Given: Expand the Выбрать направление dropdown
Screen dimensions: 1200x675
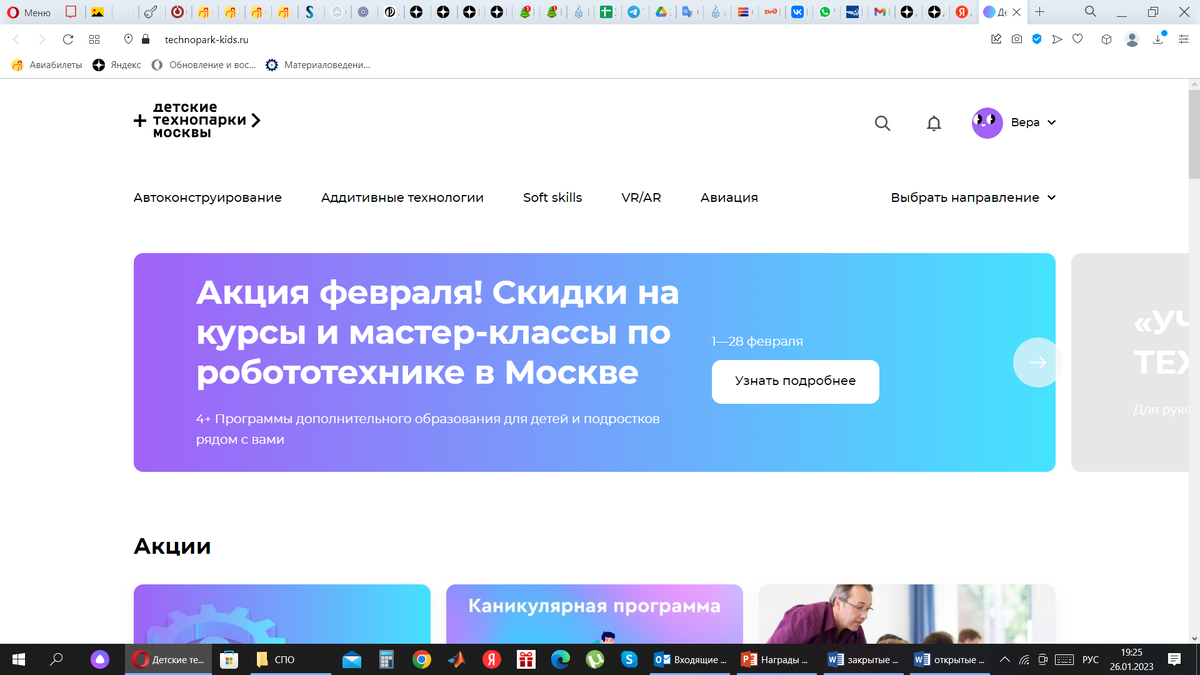Looking at the screenshot, I should click(x=973, y=197).
